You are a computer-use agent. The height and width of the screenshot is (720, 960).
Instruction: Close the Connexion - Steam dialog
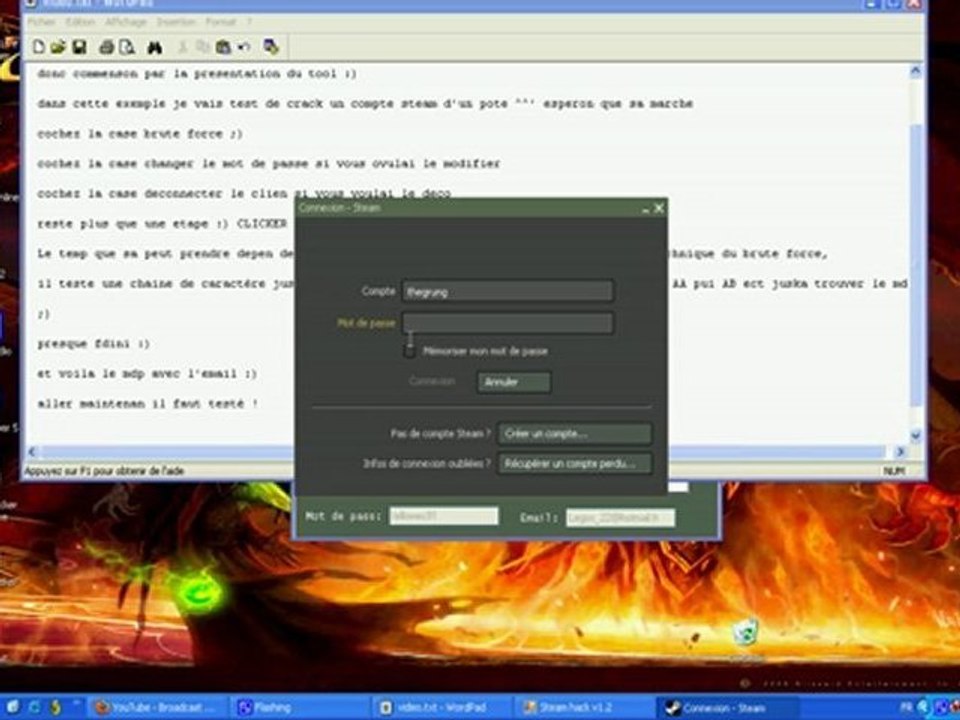659,208
